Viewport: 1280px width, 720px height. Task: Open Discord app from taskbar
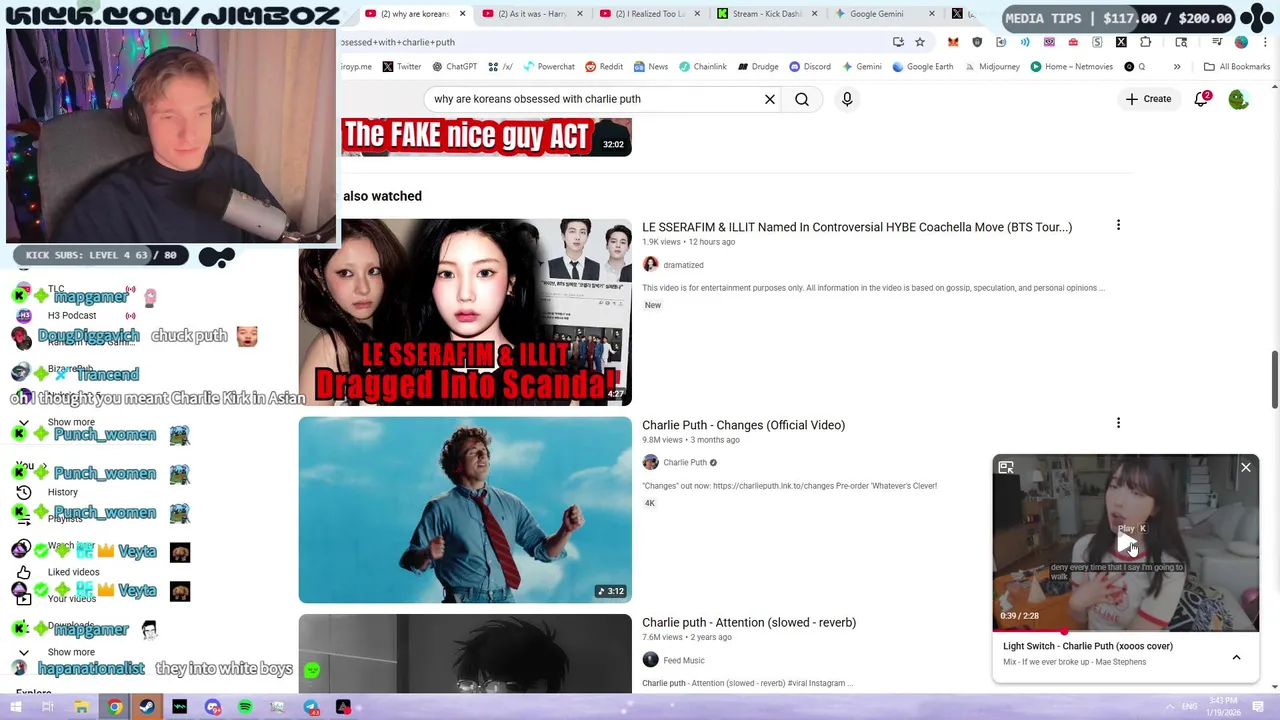(x=213, y=707)
